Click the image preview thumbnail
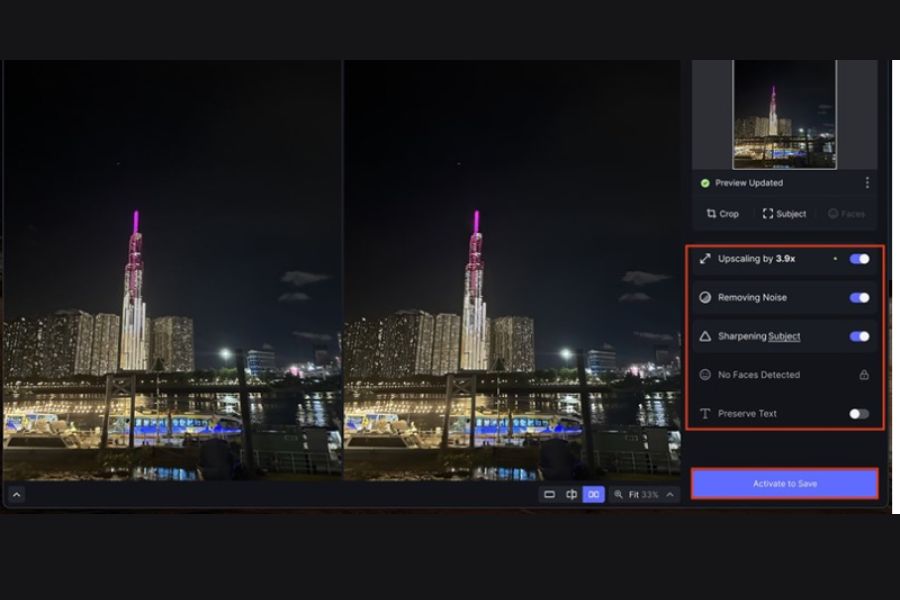Screen dimensions: 900x600 coord(784,114)
